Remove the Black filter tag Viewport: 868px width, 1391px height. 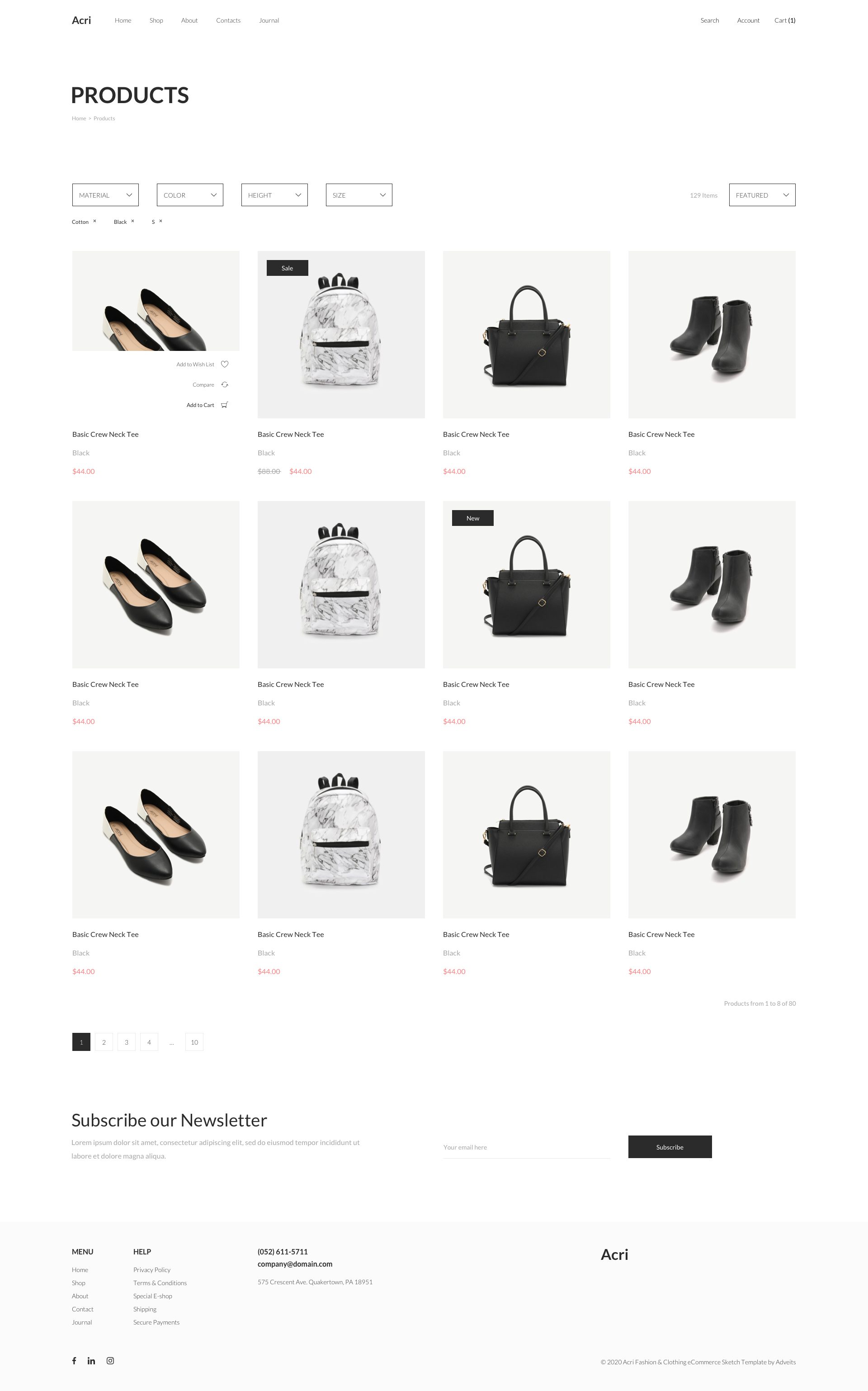[x=132, y=221]
